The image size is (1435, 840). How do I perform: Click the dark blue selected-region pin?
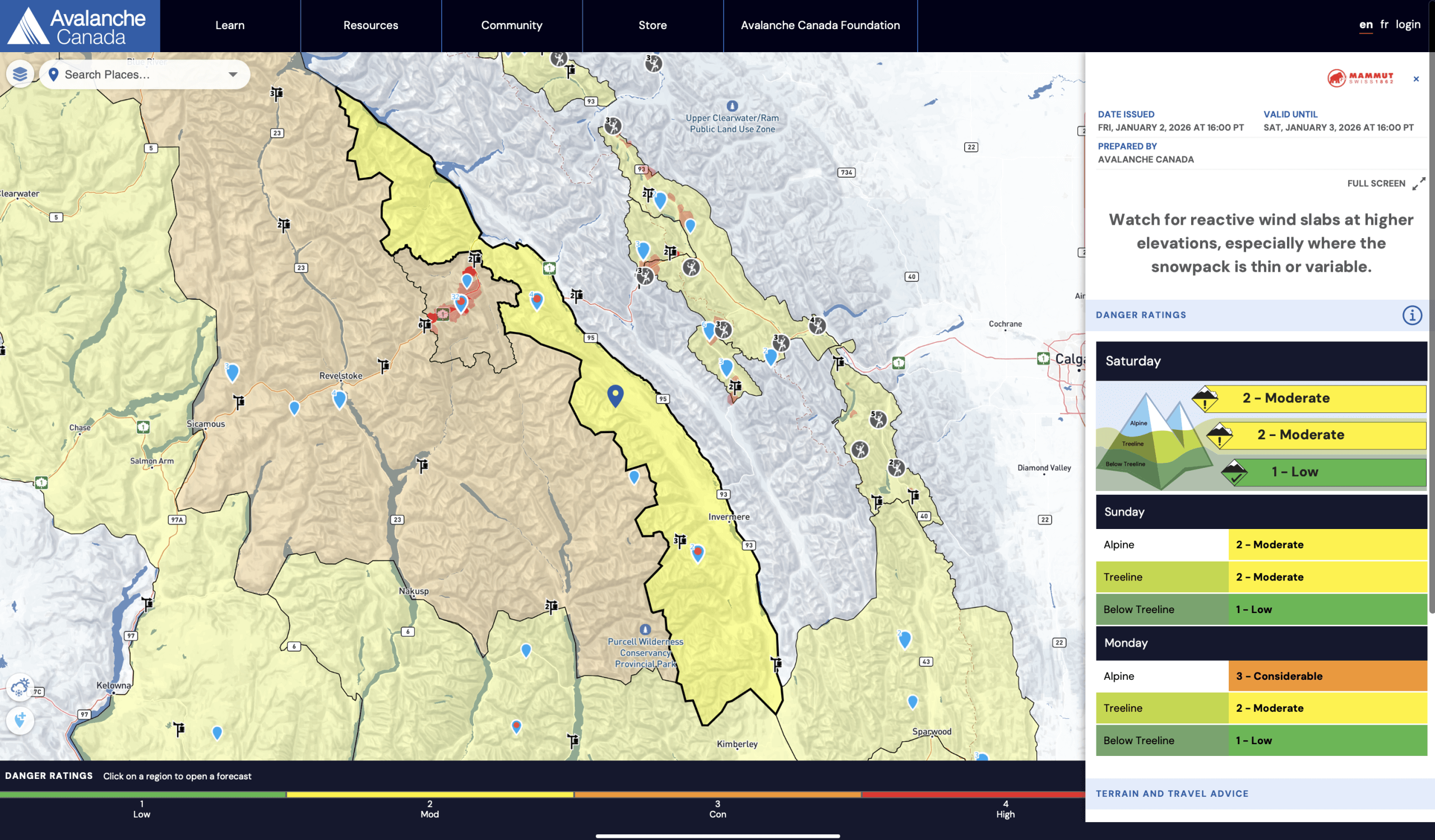click(x=615, y=395)
